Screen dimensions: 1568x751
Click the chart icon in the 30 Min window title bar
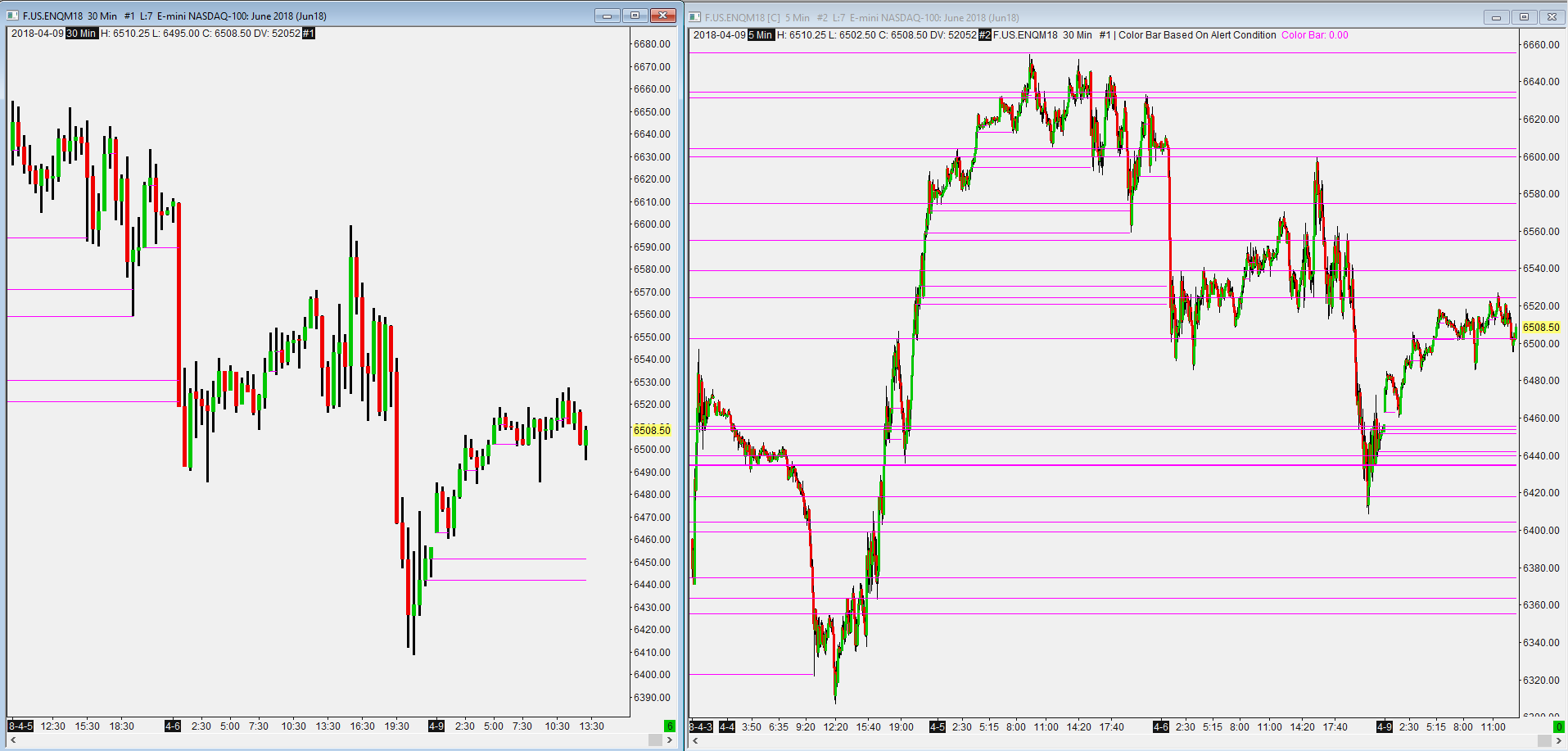12,16
